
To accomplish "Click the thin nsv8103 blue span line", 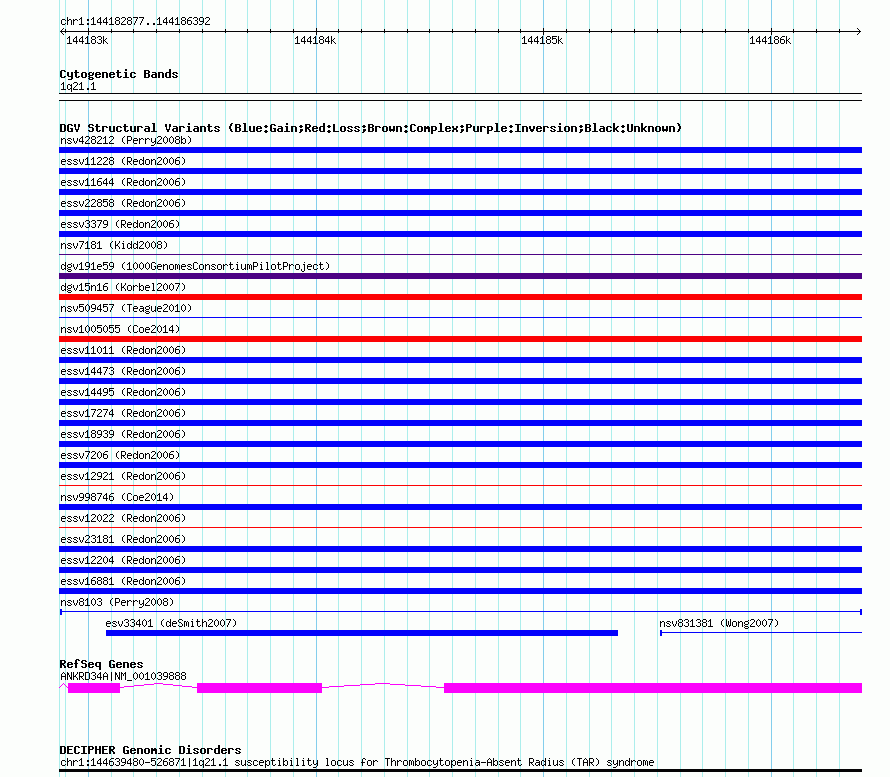I will coord(460,612).
